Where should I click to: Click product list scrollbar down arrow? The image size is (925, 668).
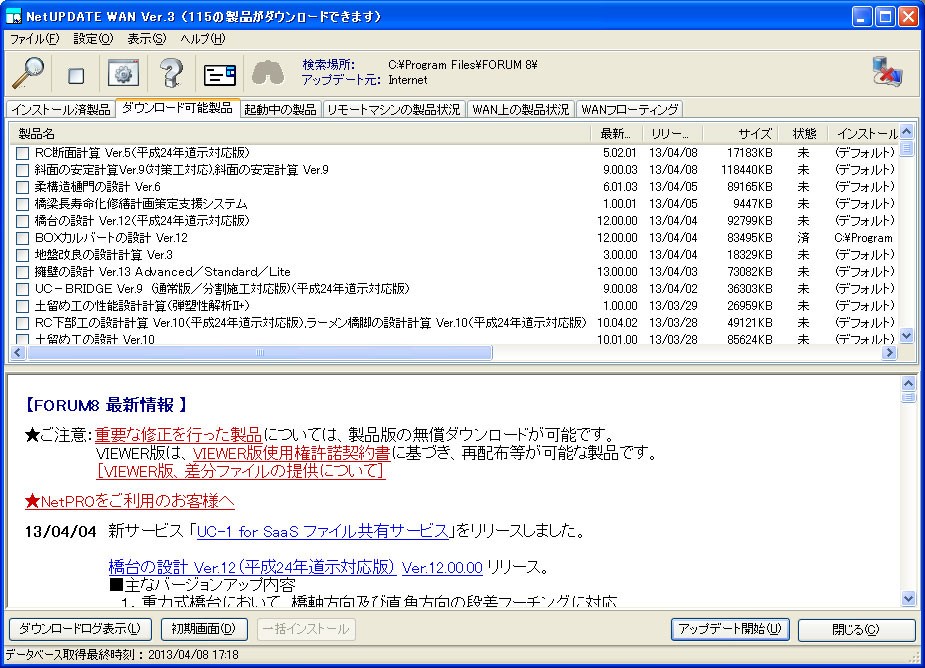(x=907, y=336)
